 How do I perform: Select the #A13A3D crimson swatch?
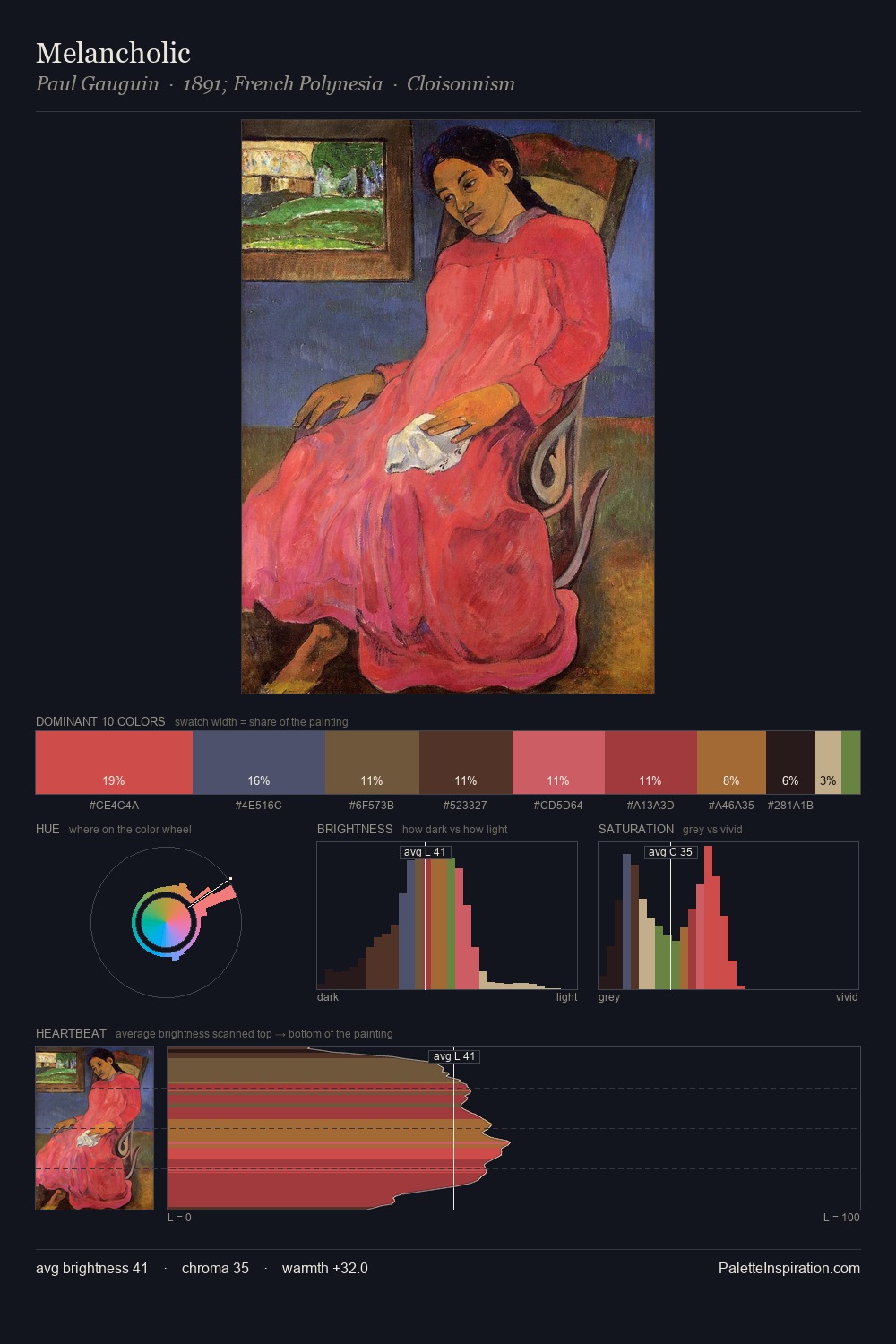pos(650,762)
